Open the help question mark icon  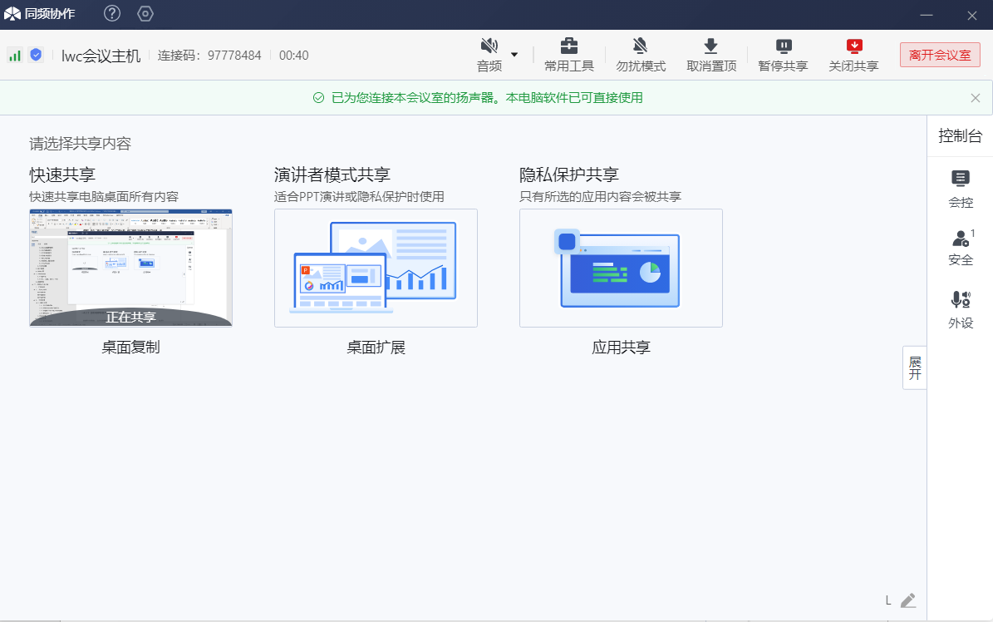[x=112, y=14]
